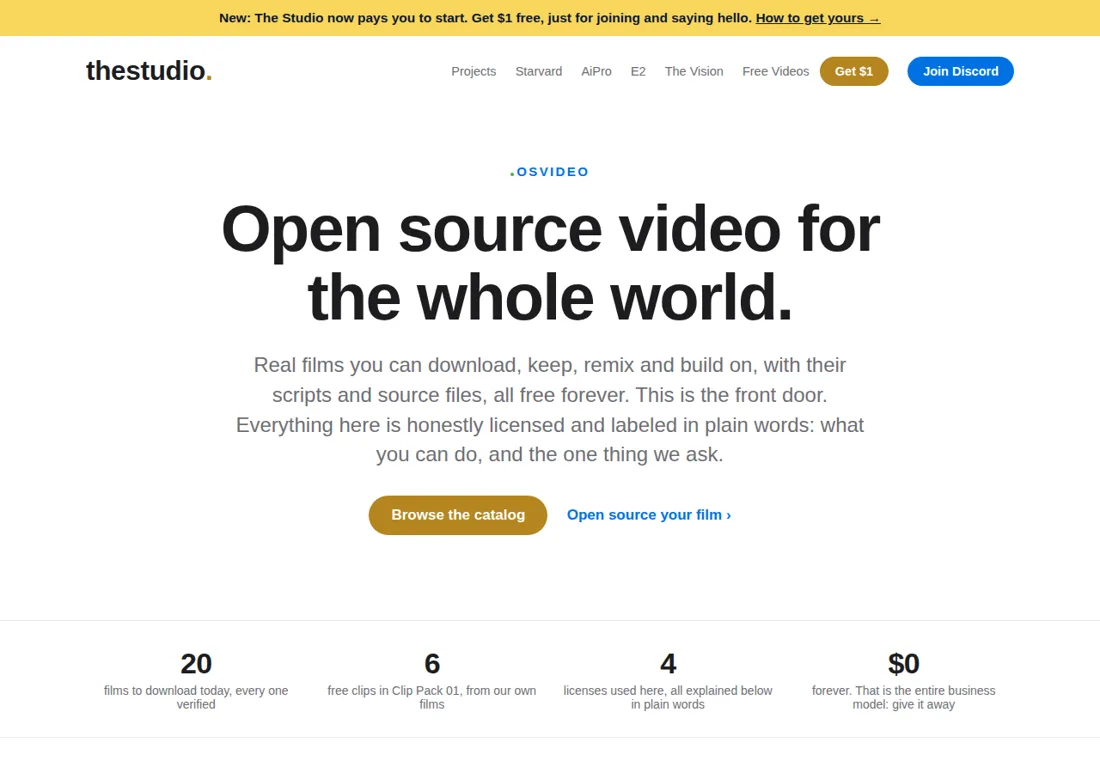
Task: Click the '20' films stat number
Action: [196, 664]
